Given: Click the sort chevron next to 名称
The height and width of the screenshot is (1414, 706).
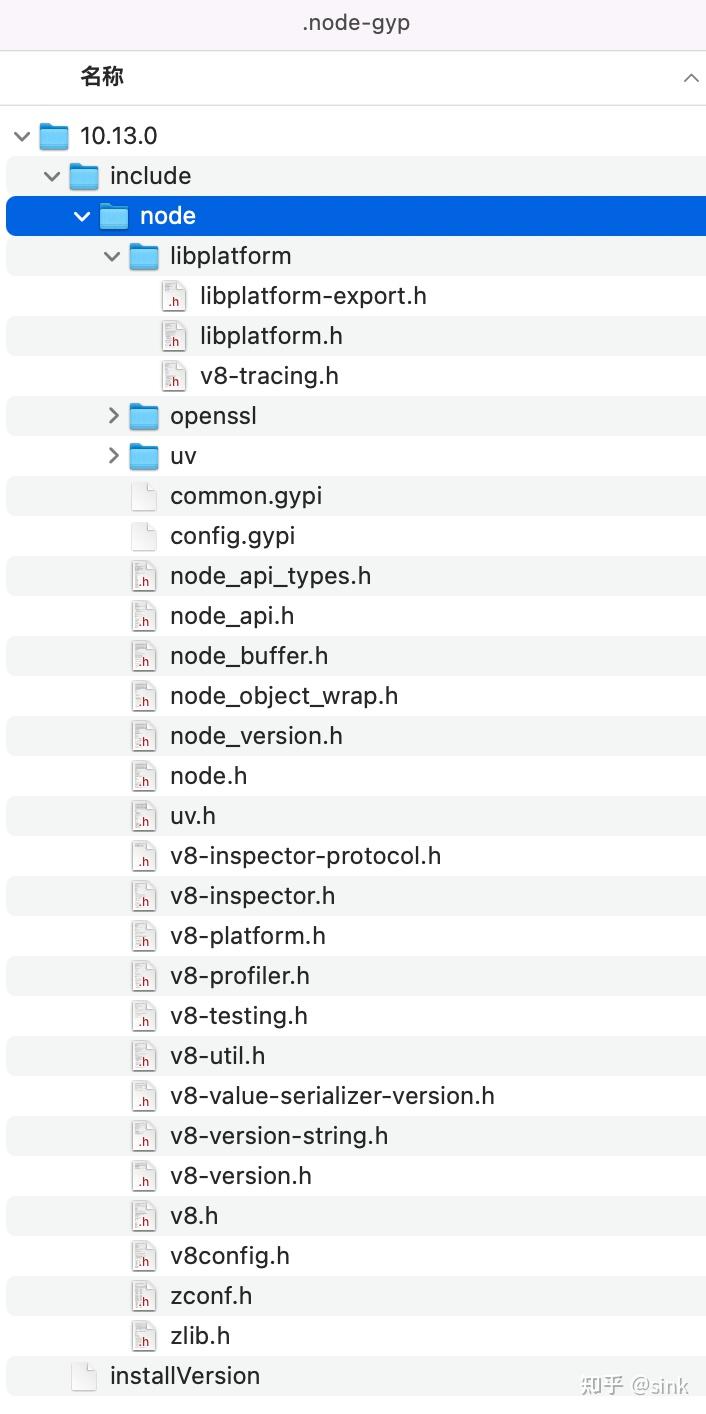Looking at the screenshot, I should pyautogui.click(x=691, y=77).
